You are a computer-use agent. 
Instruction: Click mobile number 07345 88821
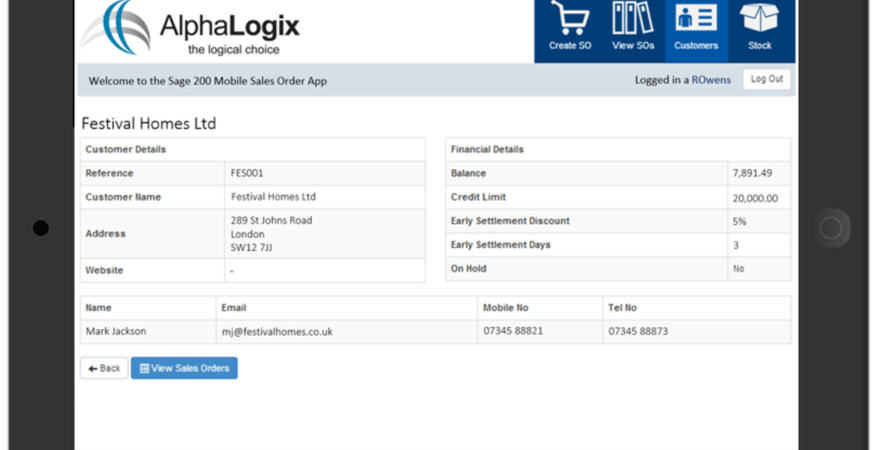pos(513,331)
